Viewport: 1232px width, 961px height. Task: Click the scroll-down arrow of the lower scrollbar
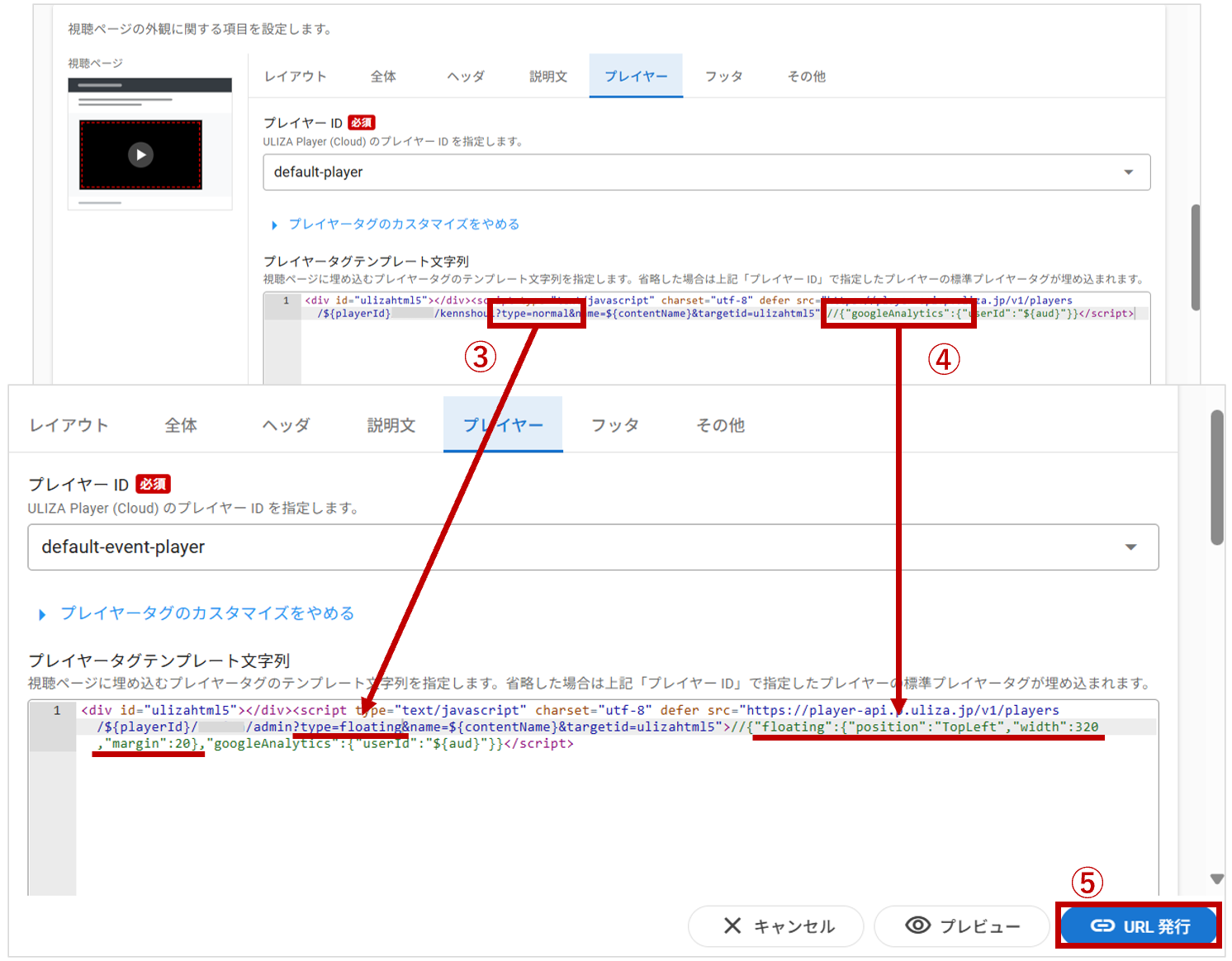(1216, 878)
